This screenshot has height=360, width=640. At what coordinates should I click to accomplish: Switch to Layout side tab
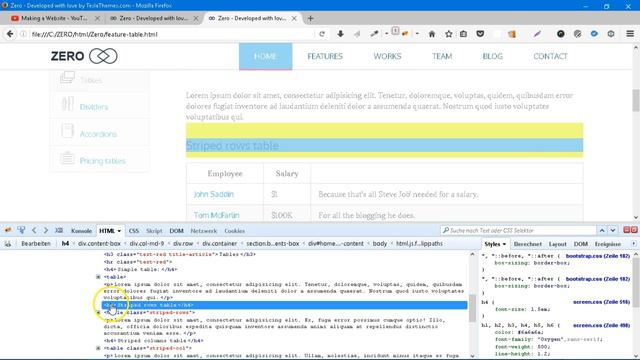[x=558, y=244]
